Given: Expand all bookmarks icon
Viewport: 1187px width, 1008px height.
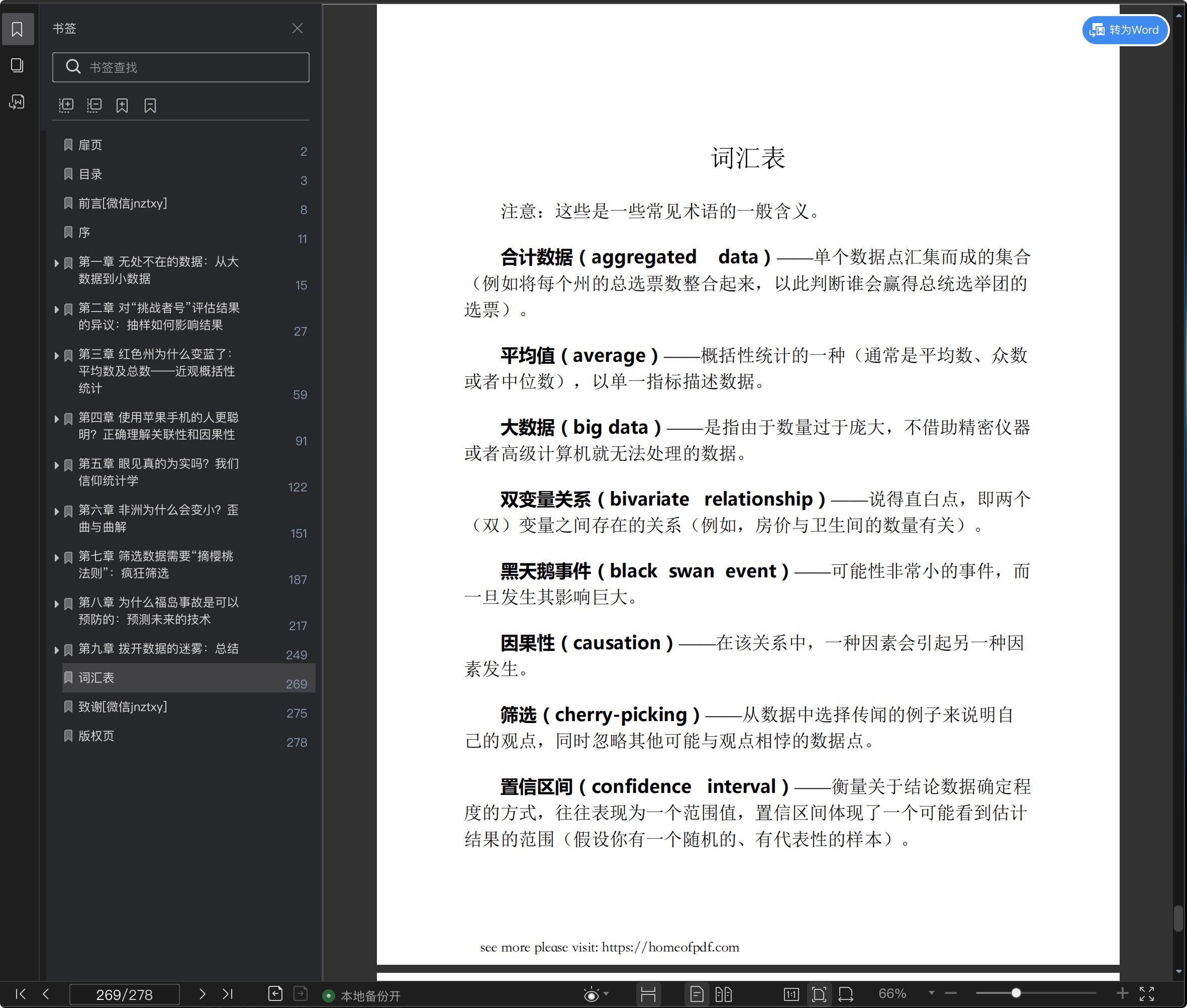Looking at the screenshot, I should 66,105.
